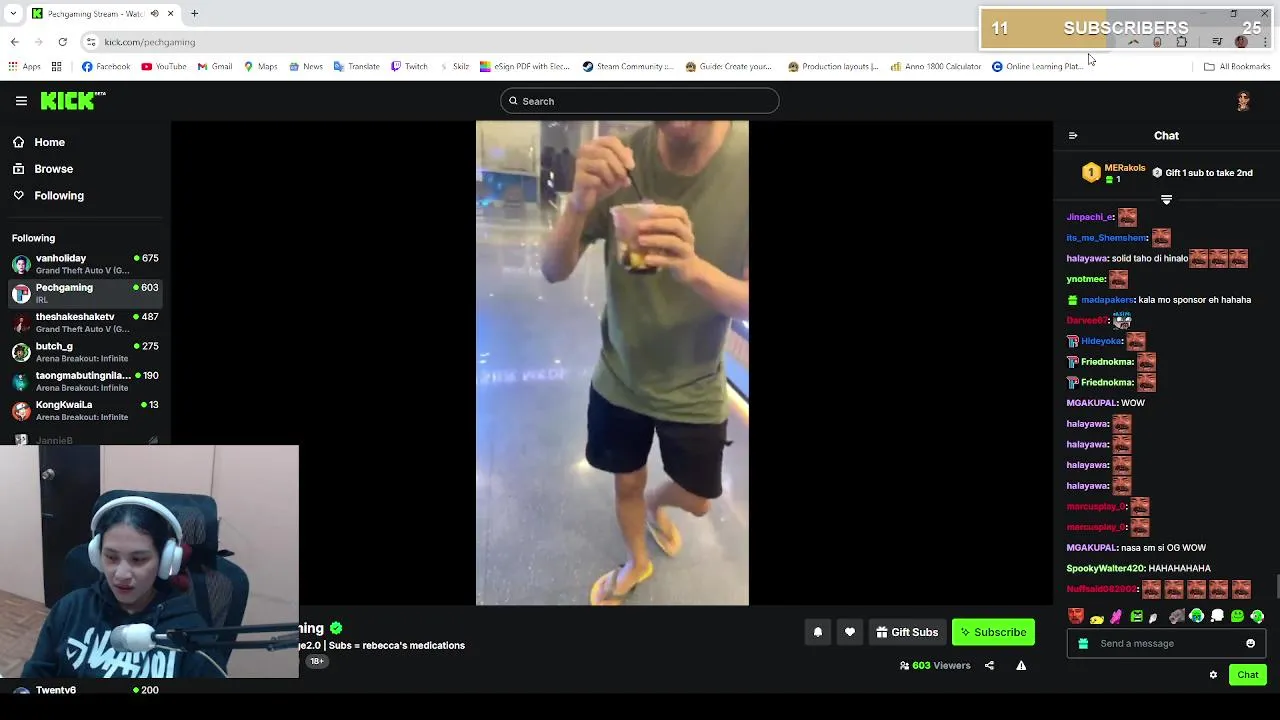Click the gift icon in message box
This screenshot has height=720, width=1280.
click(1083, 644)
